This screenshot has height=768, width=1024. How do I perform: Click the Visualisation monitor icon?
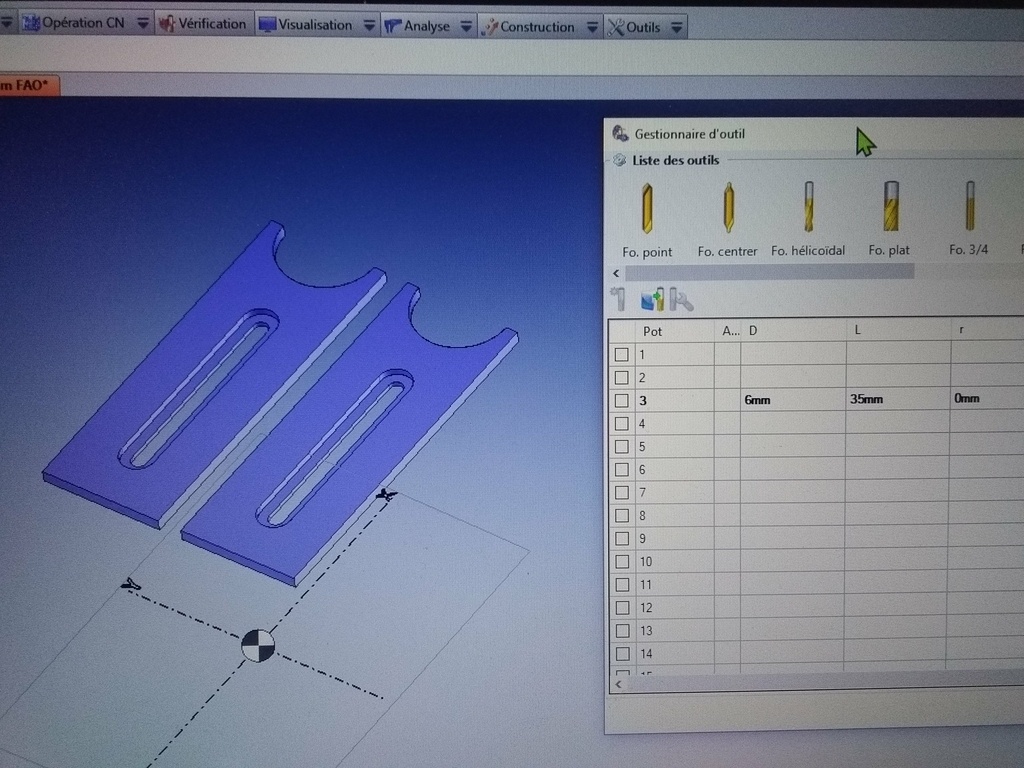coord(267,25)
